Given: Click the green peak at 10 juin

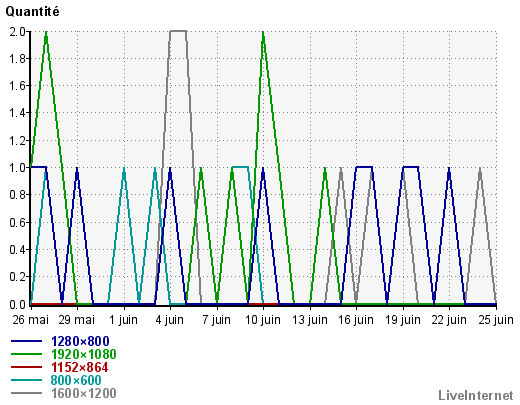Looking at the screenshot, I should (263, 33).
